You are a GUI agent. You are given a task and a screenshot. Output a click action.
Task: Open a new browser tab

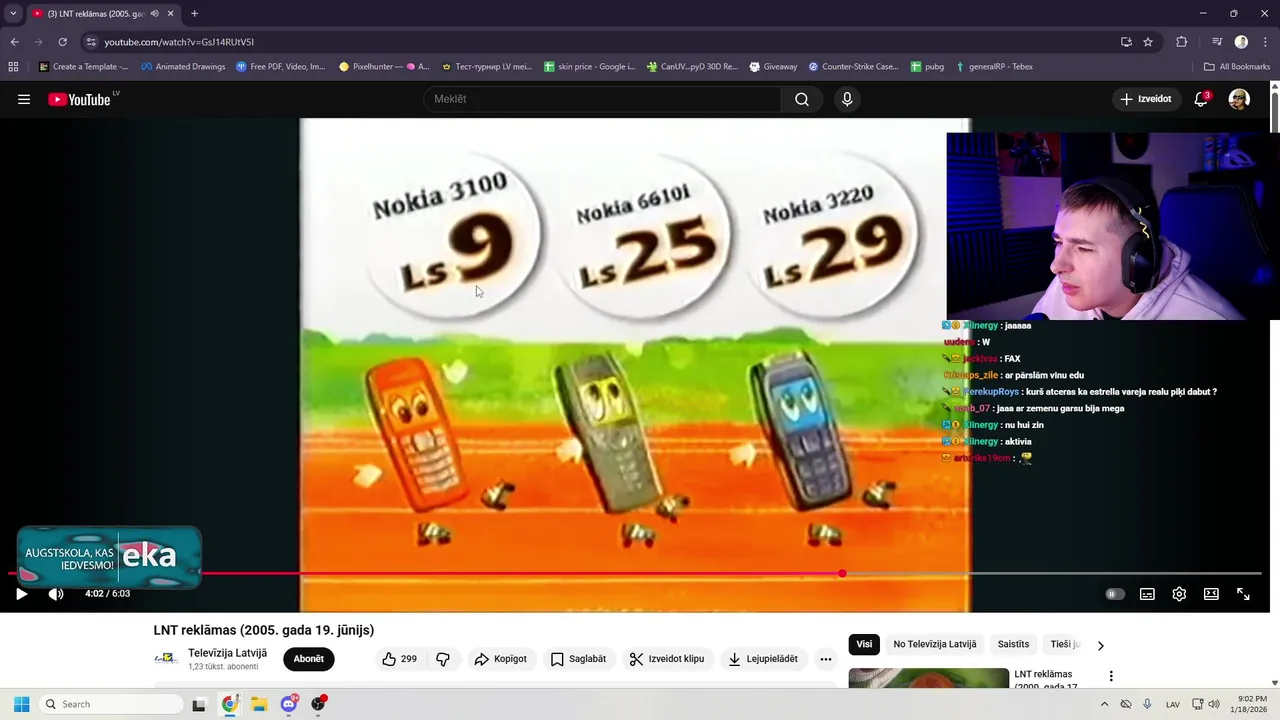(194, 14)
